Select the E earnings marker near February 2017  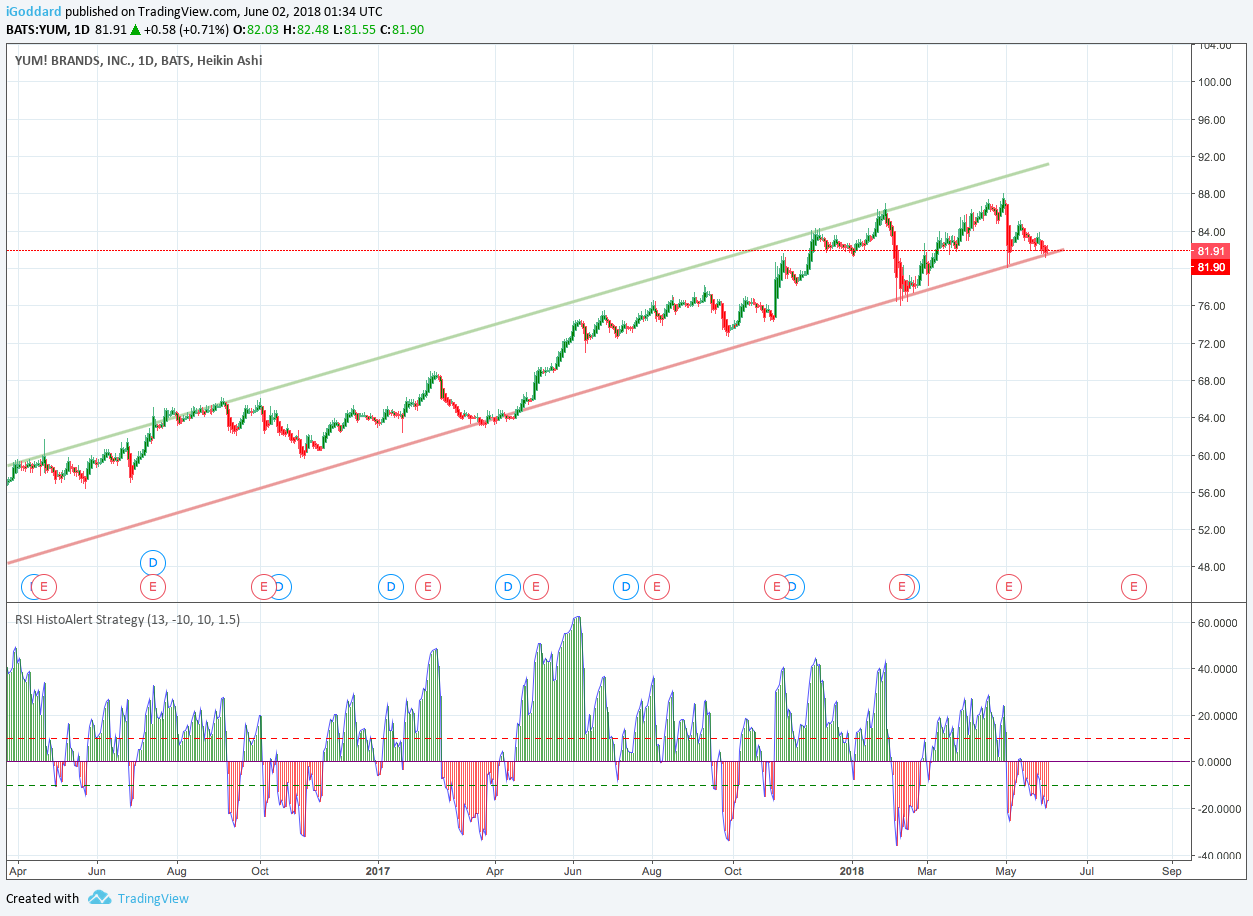[x=428, y=587]
